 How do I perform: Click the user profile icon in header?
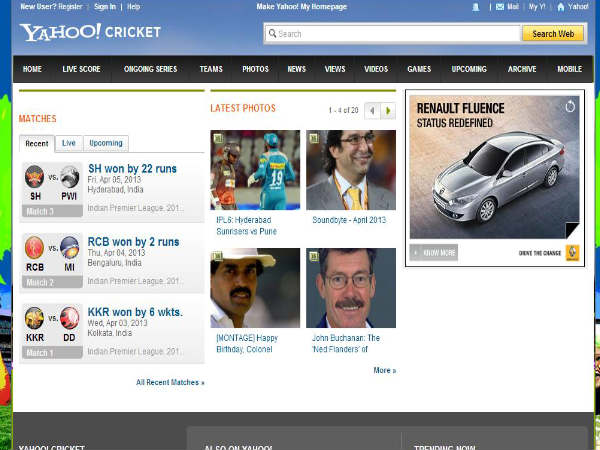click(475, 7)
